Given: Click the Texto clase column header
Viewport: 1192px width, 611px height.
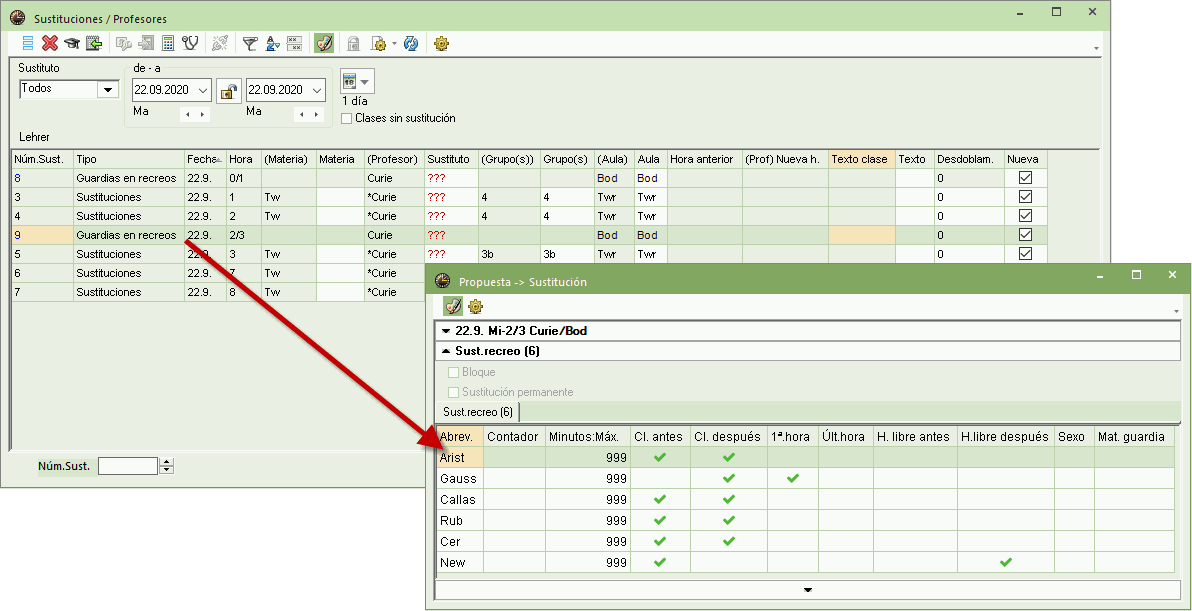Looking at the screenshot, I should coord(862,160).
